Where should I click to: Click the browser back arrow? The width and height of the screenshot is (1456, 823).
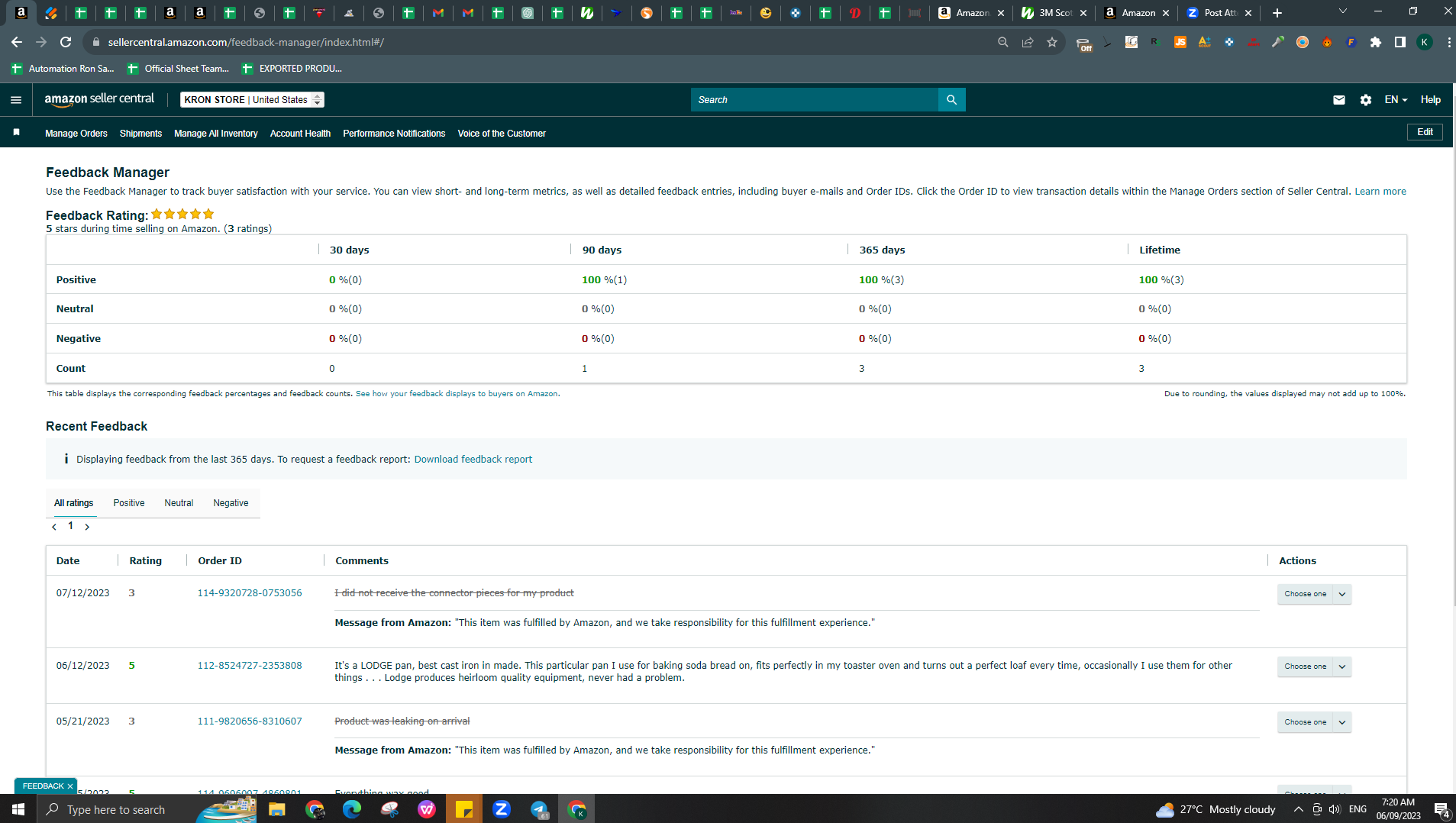click(x=16, y=42)
